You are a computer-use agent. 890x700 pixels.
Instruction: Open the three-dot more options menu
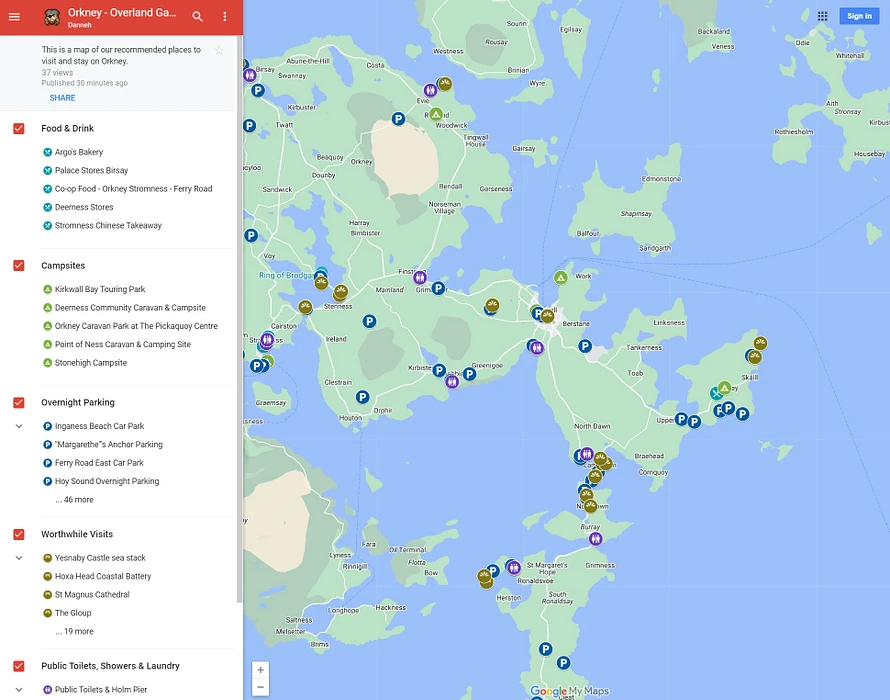225,16
